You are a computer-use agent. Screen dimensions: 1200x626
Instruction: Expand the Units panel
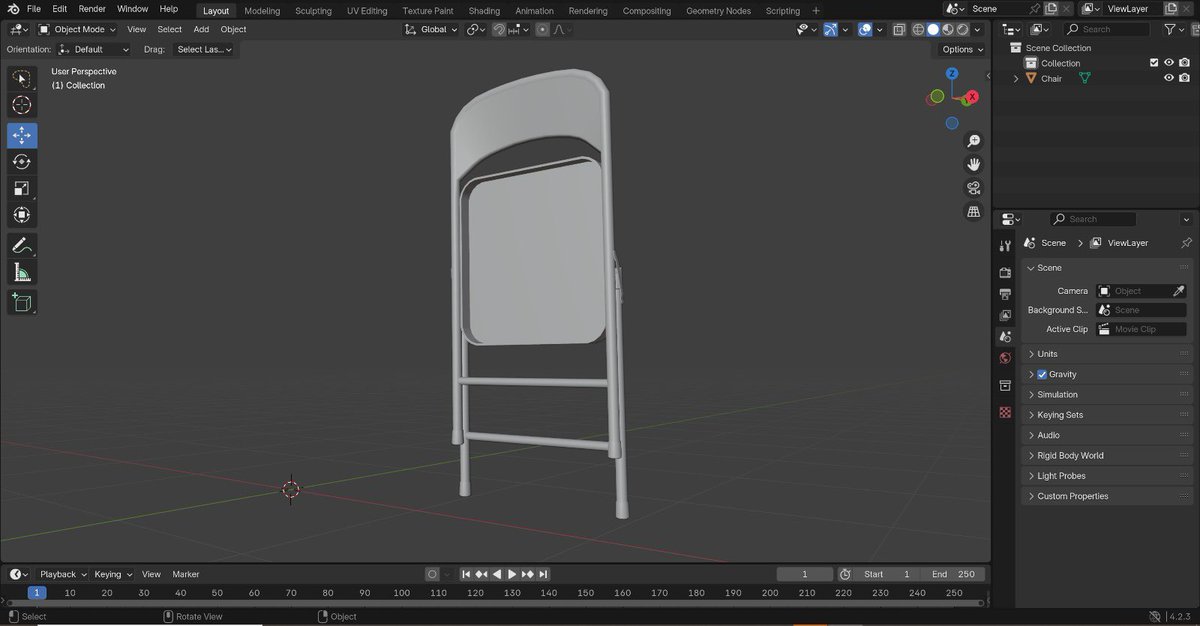(x=1108, y=354)
